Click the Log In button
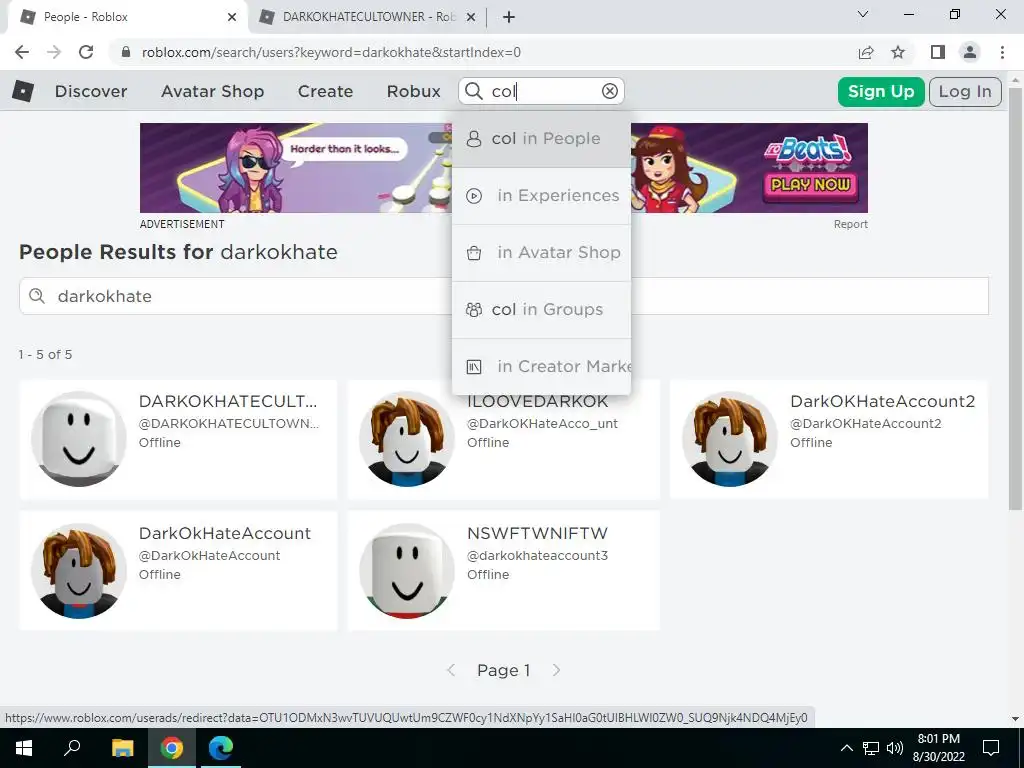Viewport: 1024px width, 768px height. click(965, 91)
